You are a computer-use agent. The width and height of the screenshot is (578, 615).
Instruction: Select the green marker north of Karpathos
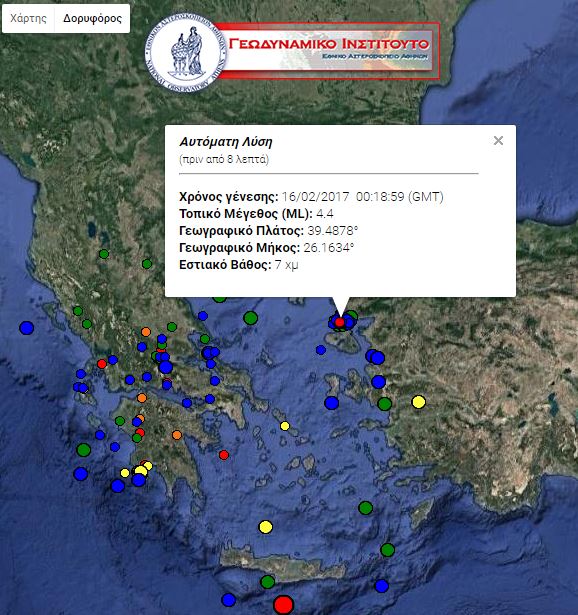pyautogui.click(x=365, y=508)
